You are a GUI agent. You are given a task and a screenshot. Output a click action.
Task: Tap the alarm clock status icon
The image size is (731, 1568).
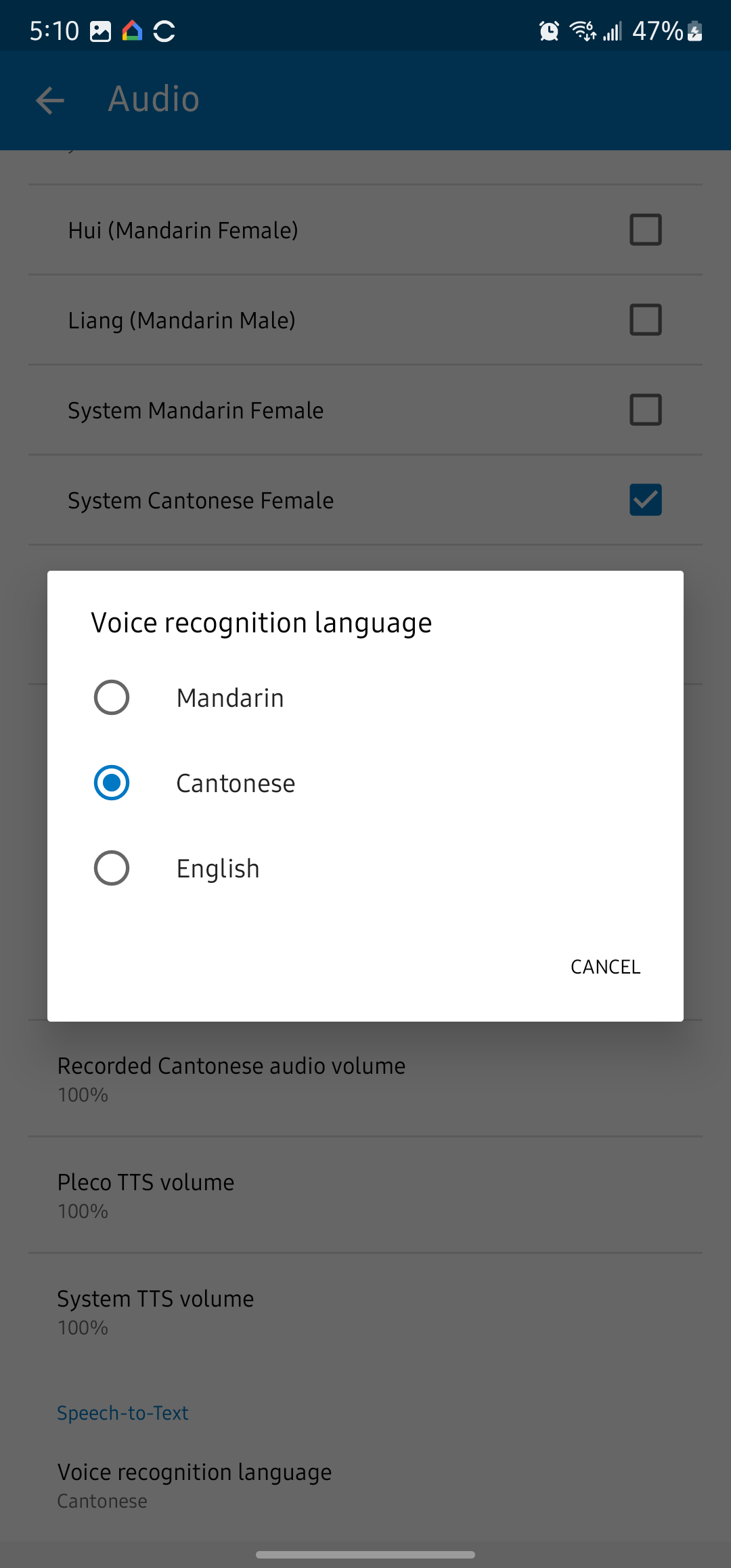(549, 31)
